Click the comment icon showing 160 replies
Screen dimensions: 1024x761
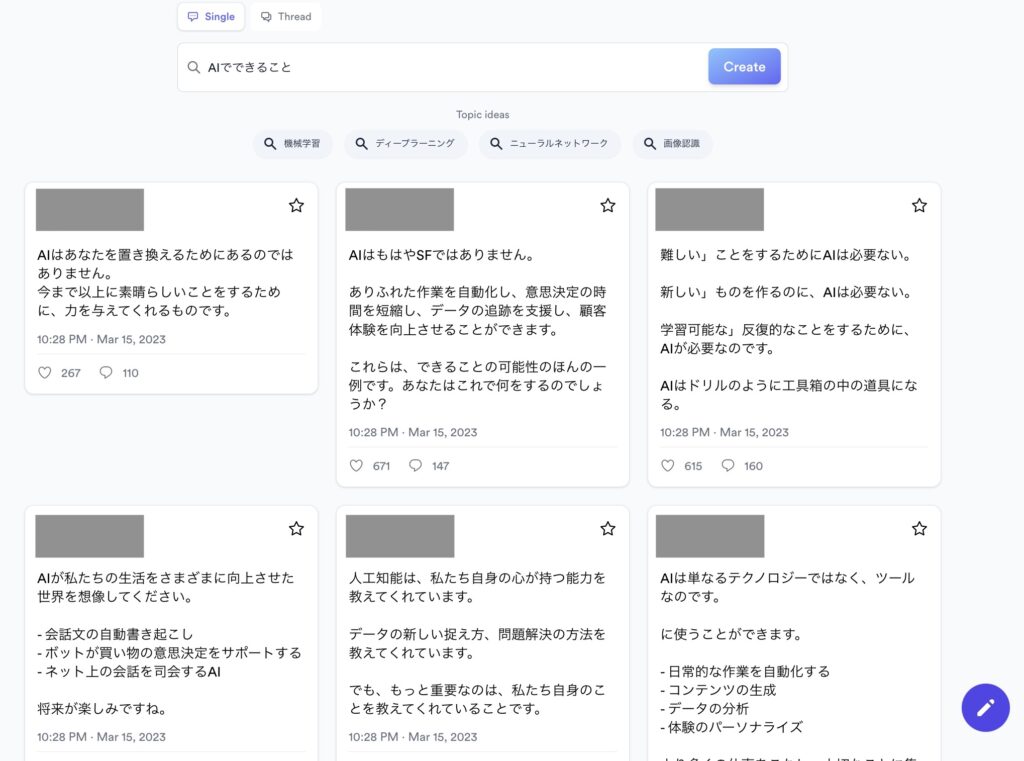click(x=728, y=466)
